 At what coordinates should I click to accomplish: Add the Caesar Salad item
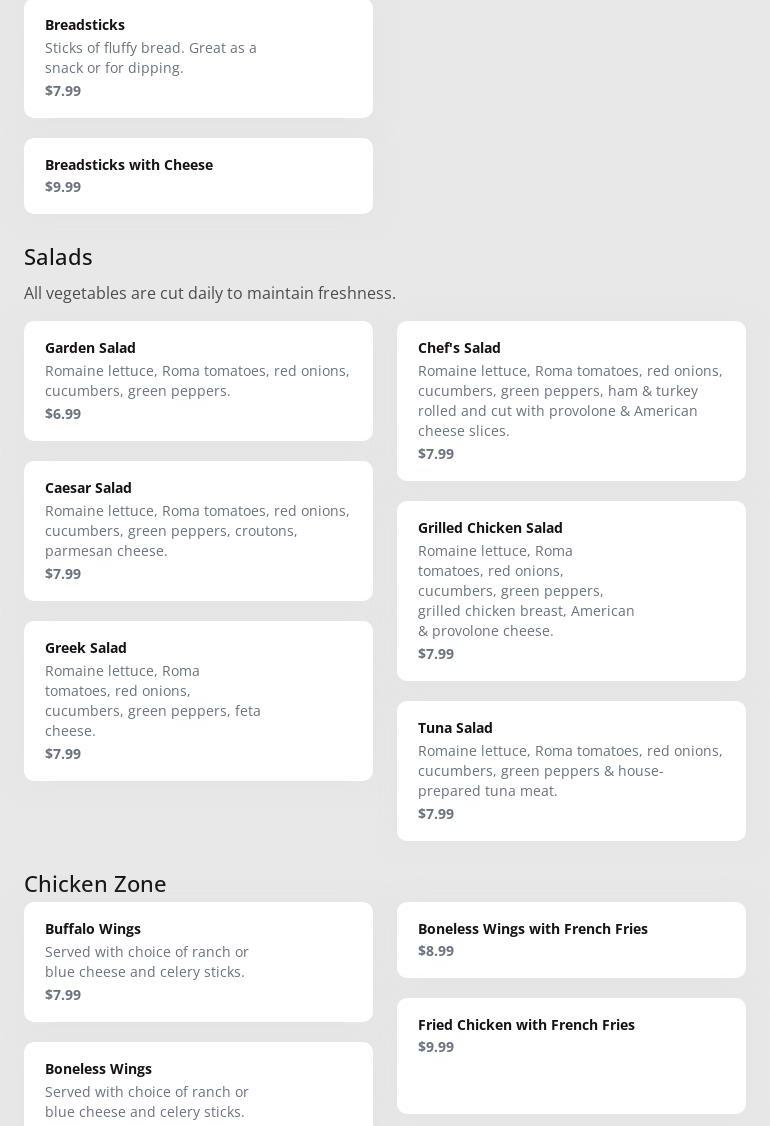point(198,530)
